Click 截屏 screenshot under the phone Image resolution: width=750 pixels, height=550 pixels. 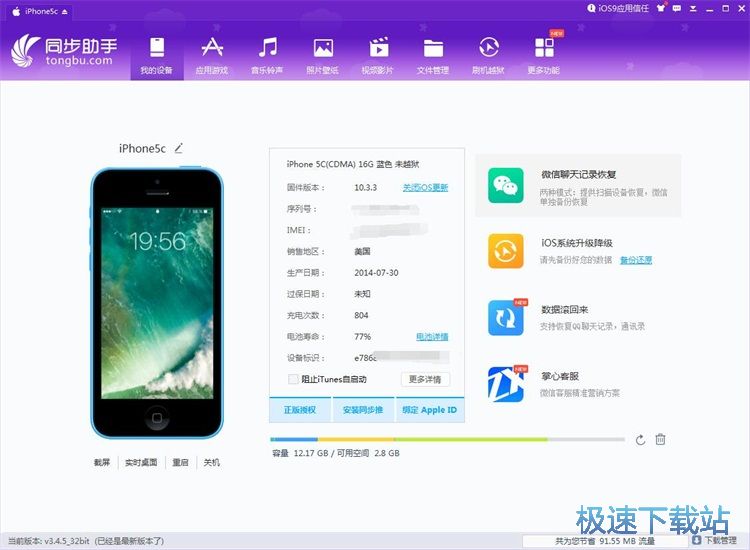click(102, 462)
